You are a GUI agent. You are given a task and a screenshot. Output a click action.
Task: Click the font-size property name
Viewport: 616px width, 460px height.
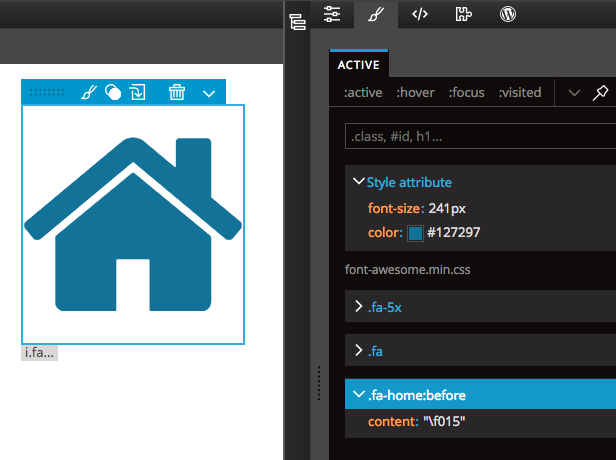(396, 208)
